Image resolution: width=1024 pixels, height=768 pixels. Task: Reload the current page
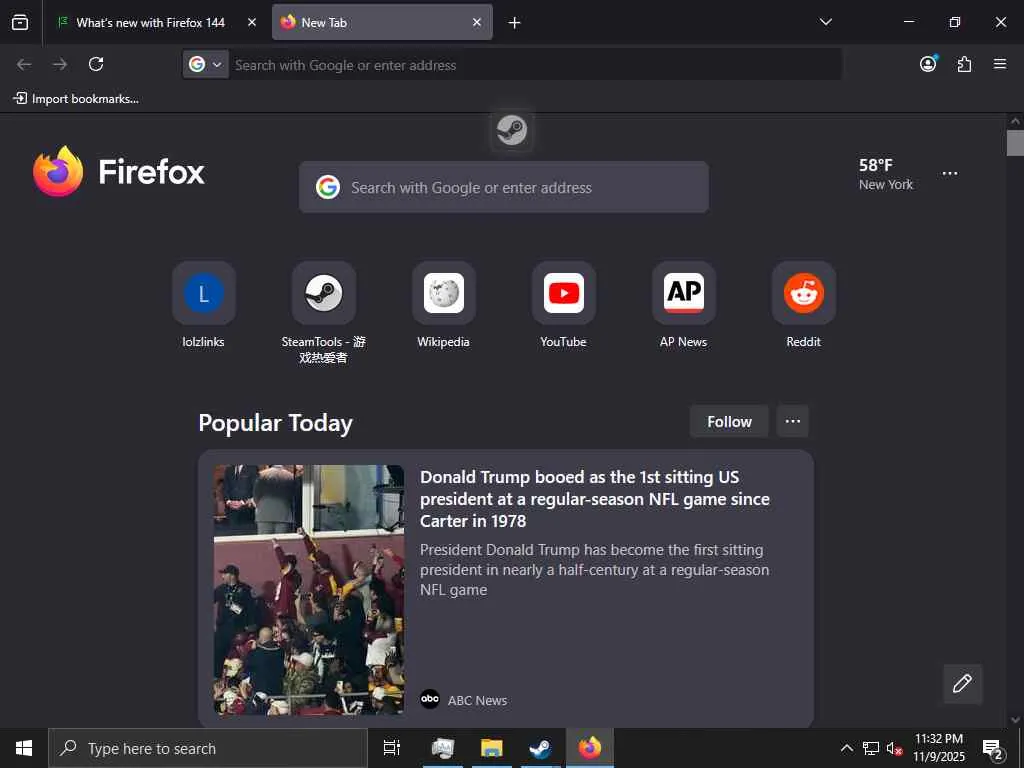[96, 64]
